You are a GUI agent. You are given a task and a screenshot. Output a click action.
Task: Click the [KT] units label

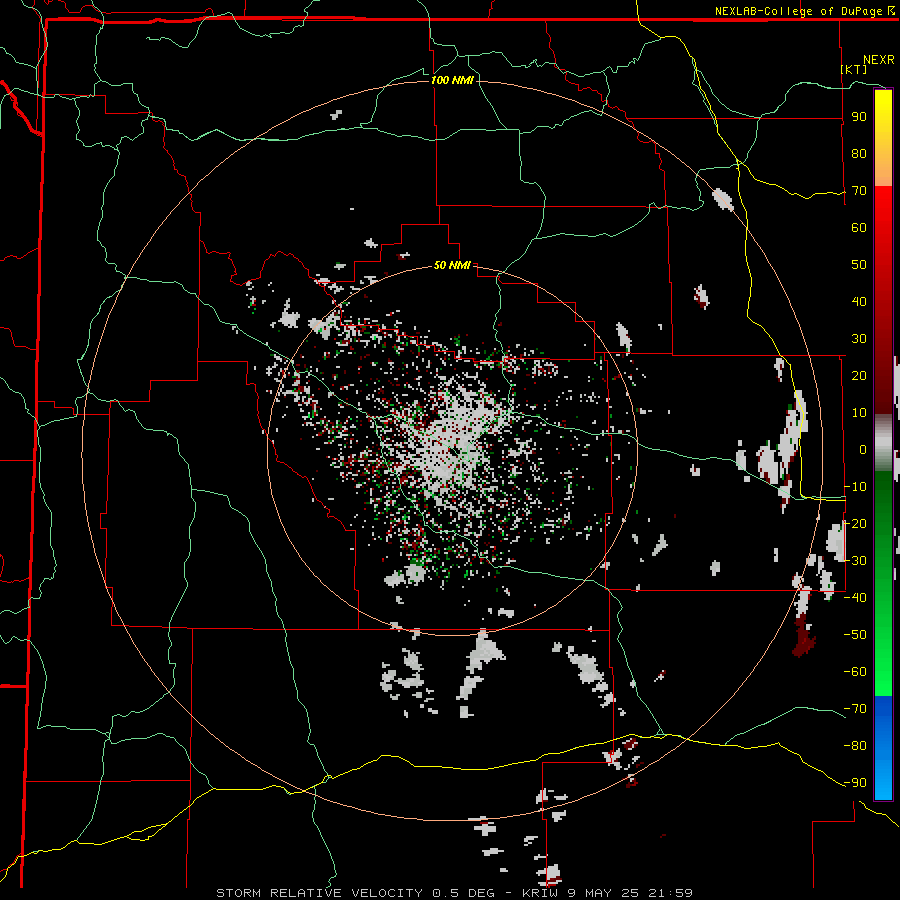(x=854, y=69)
